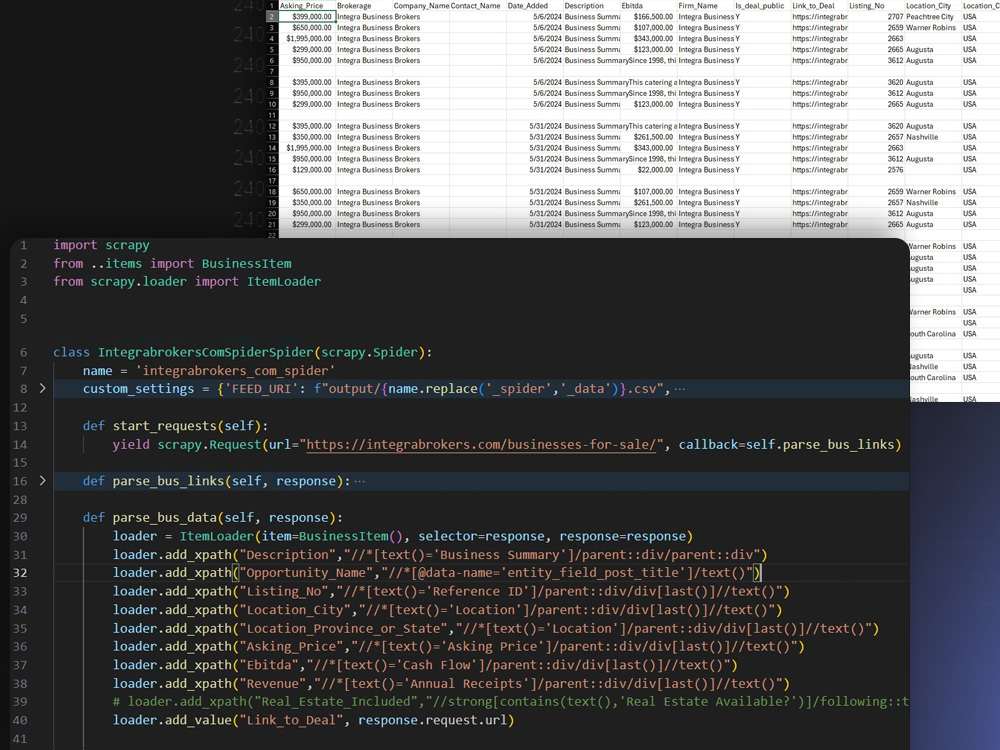Click the 'FEED_URI' key in custom_settings
Viewport: 1000px width, 750px height.
pos(261,389)
